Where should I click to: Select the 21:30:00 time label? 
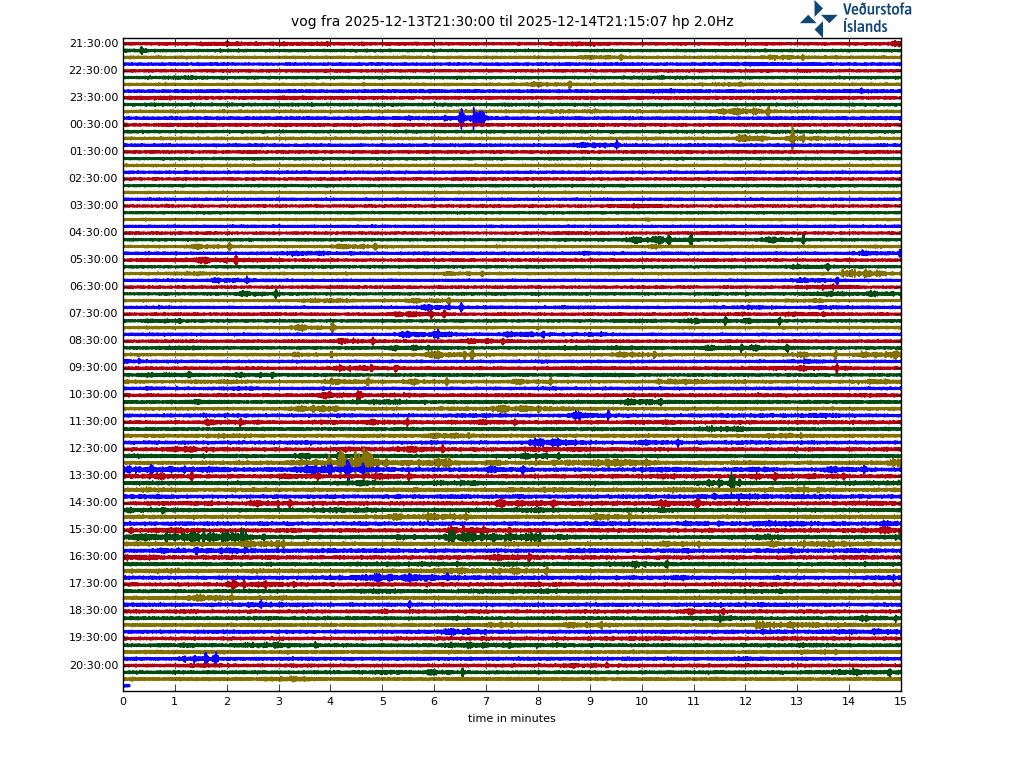(94, 44)
